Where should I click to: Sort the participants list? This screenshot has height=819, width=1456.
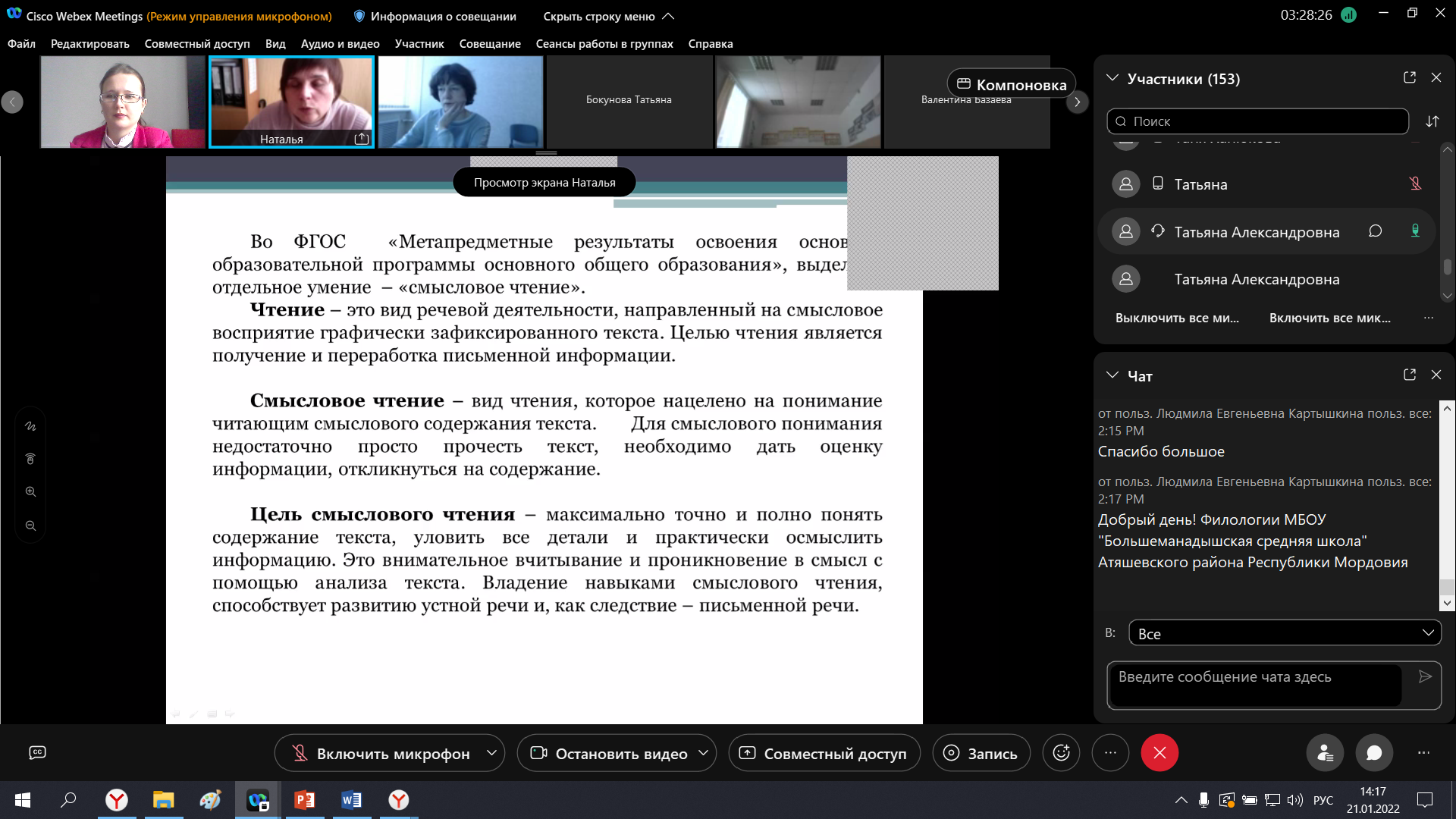1432,121
